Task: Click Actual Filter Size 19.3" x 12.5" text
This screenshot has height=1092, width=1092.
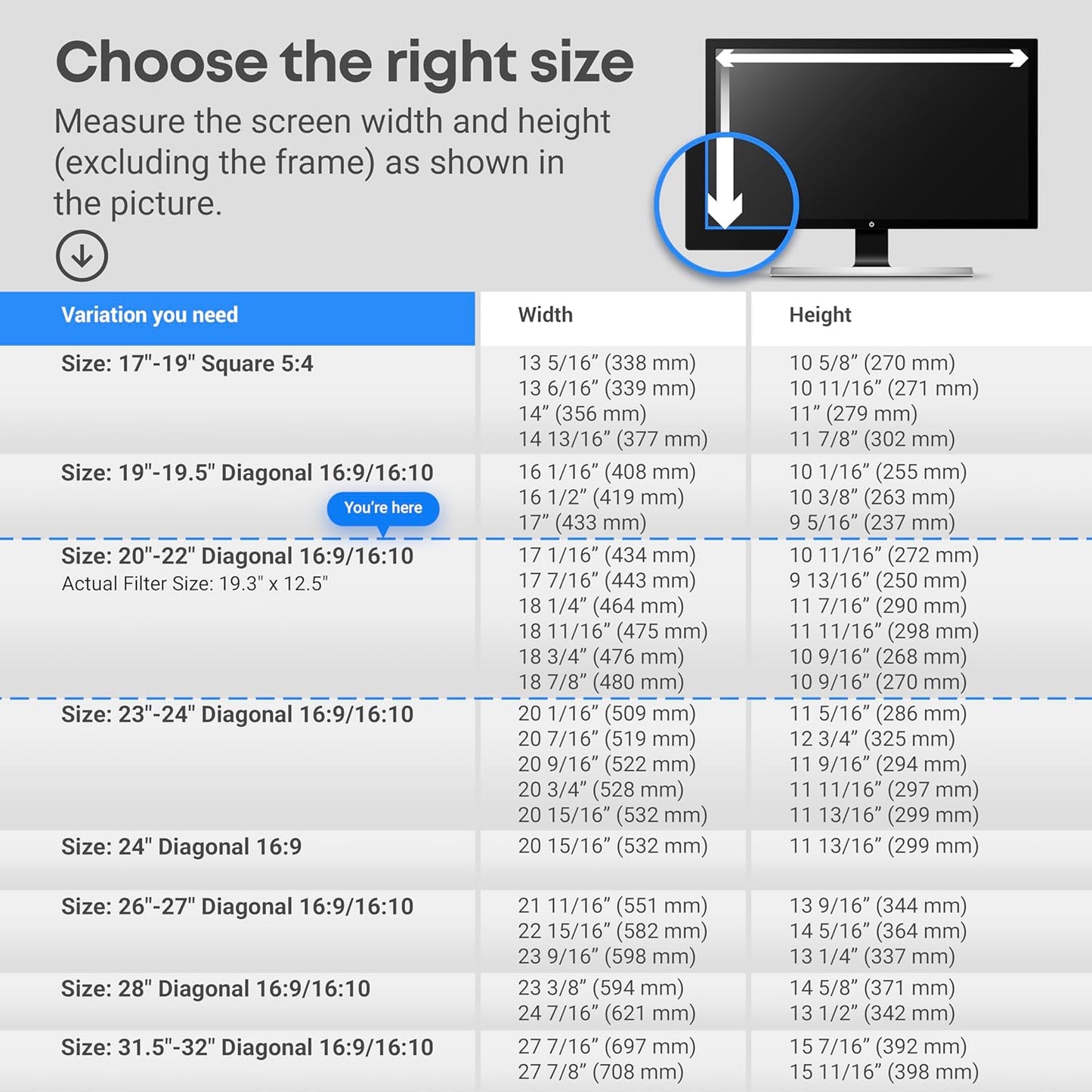Action: pos(195,584)
